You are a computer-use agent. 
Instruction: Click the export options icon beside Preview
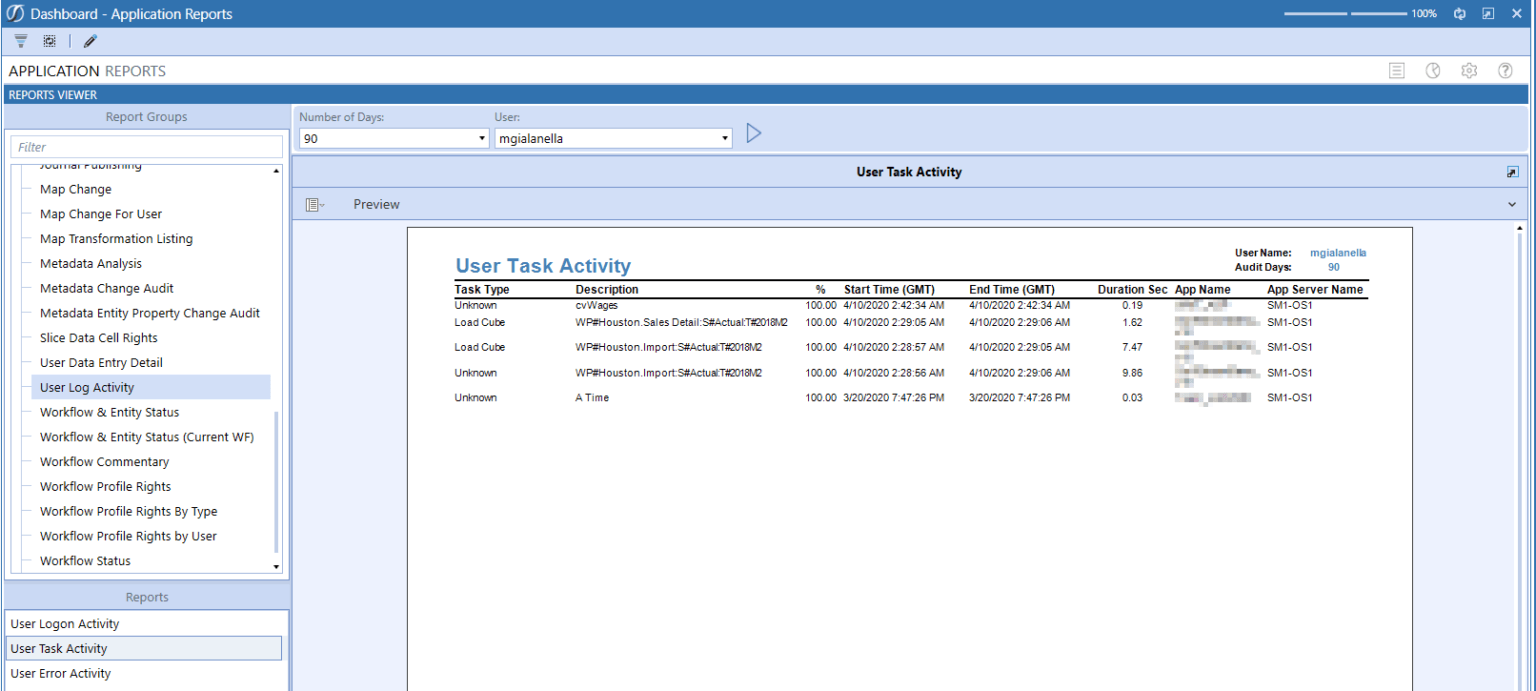point(314,204)
